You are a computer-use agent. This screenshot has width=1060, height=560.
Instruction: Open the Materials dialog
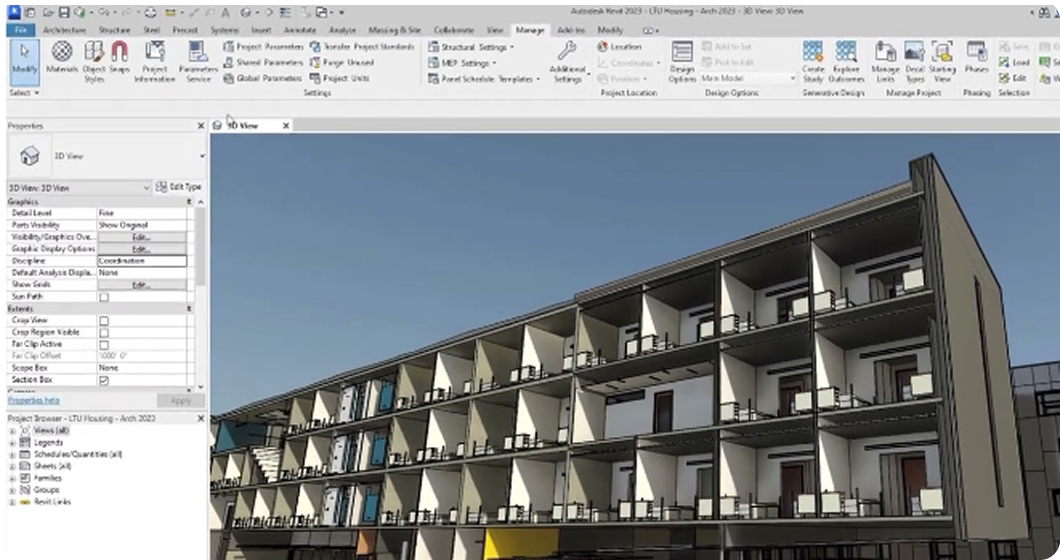click(62, 59)
